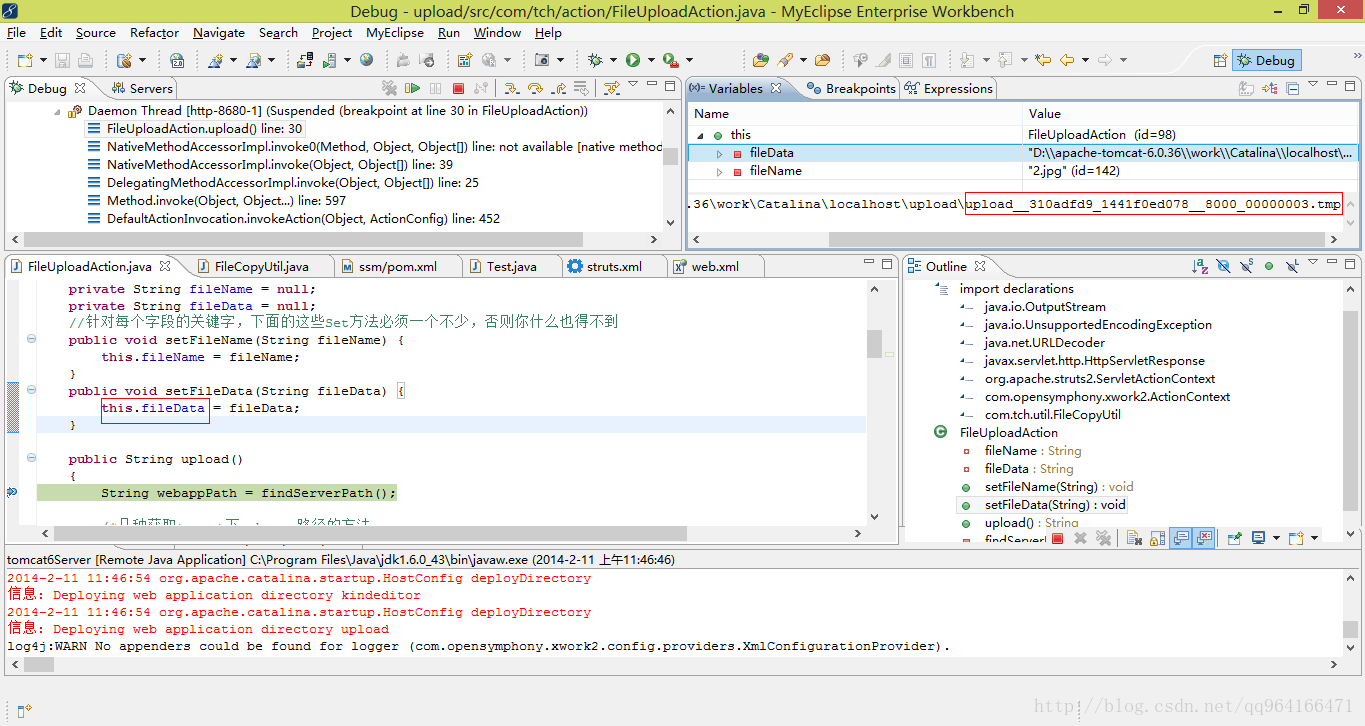Select FileUploadAction.upload() line 30 stack frame
Screen dimensions: 1365x726
[196, 129]
